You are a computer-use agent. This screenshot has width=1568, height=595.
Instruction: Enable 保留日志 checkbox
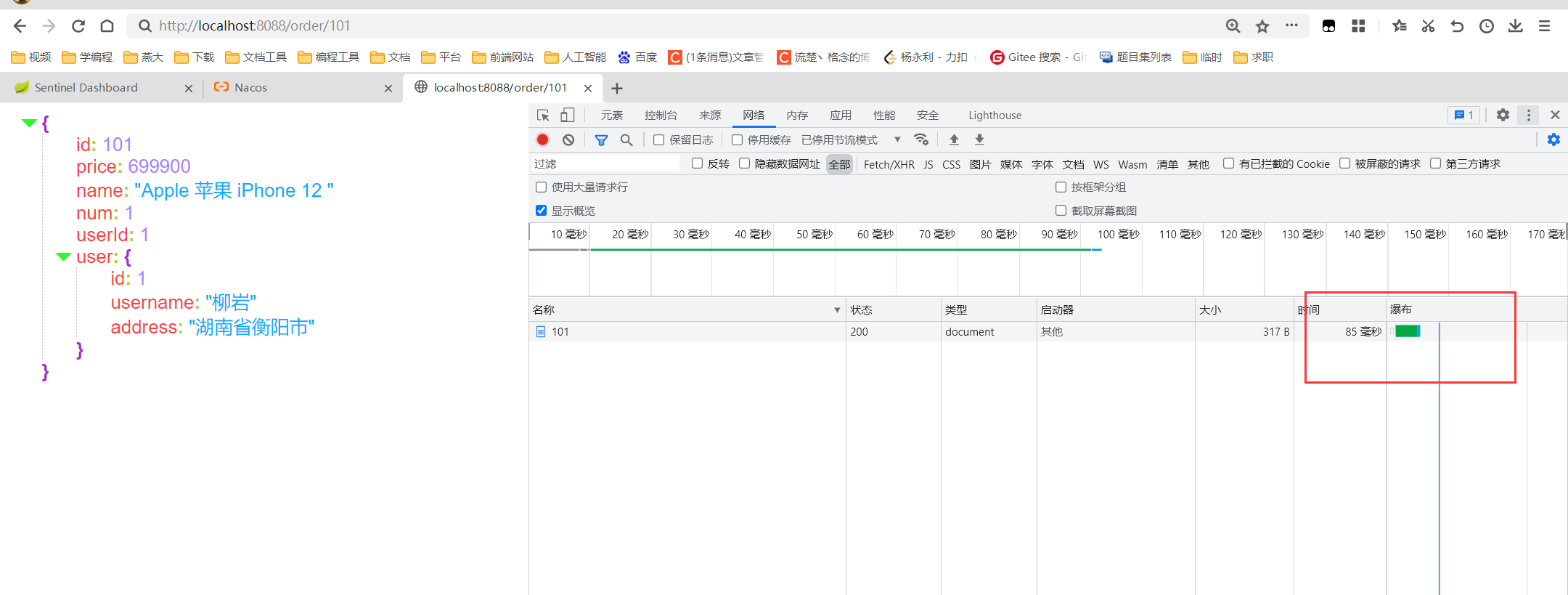658,139
